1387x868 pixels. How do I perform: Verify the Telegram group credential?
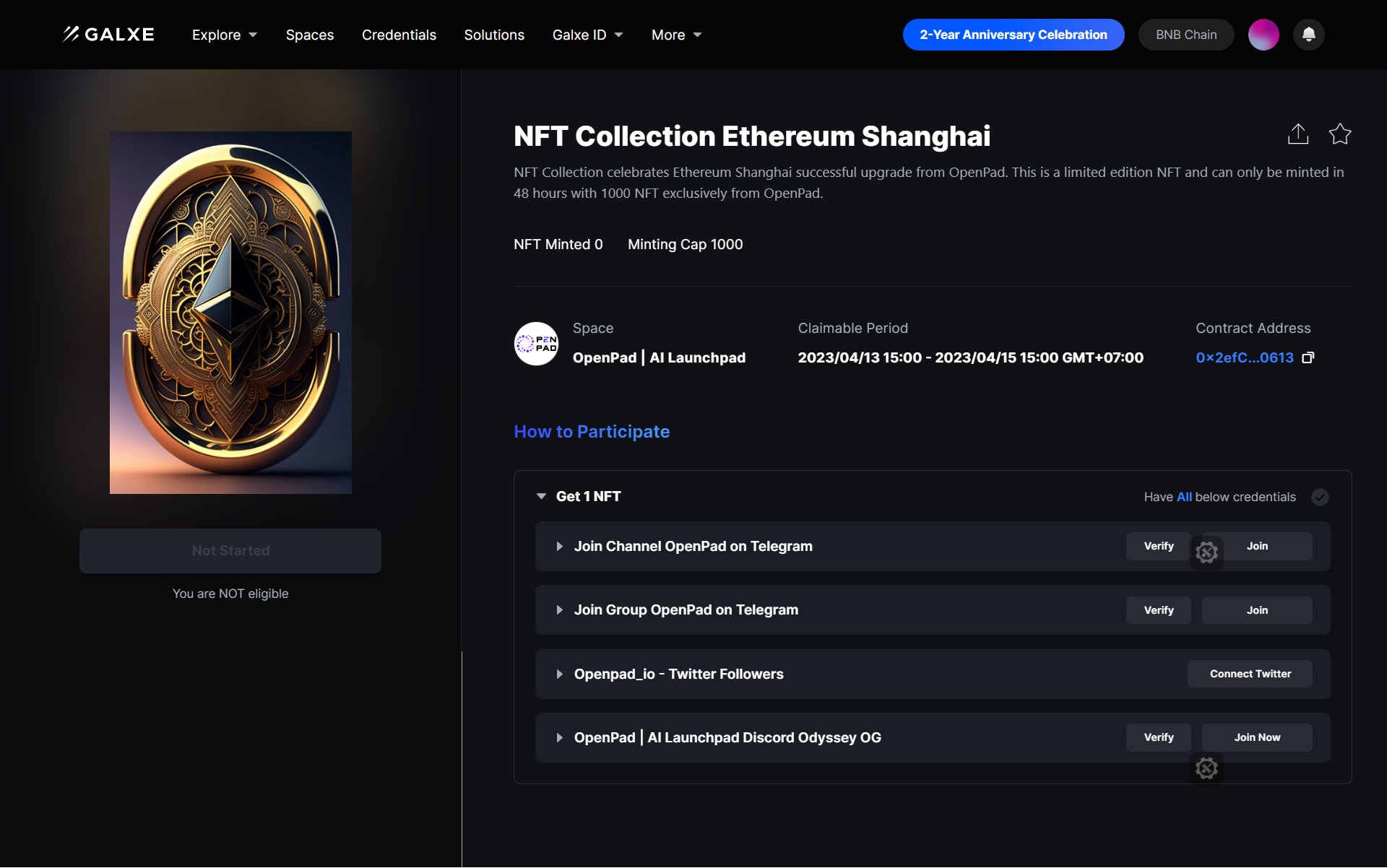pos(1159,610)
